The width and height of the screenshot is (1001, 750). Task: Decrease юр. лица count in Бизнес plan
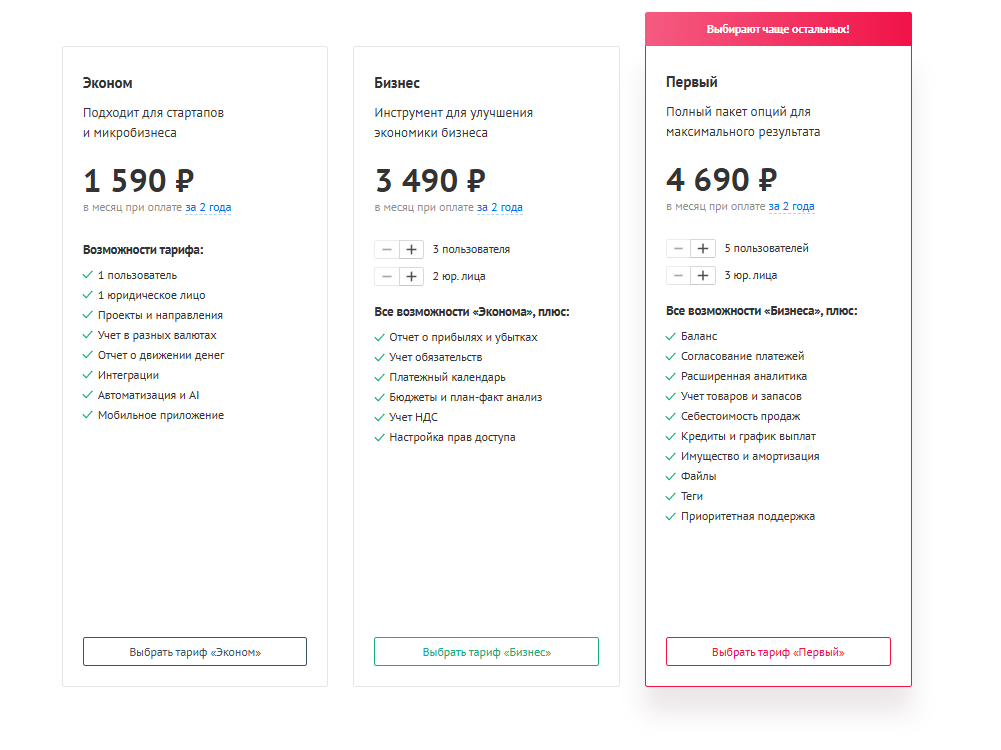[386, 276]
